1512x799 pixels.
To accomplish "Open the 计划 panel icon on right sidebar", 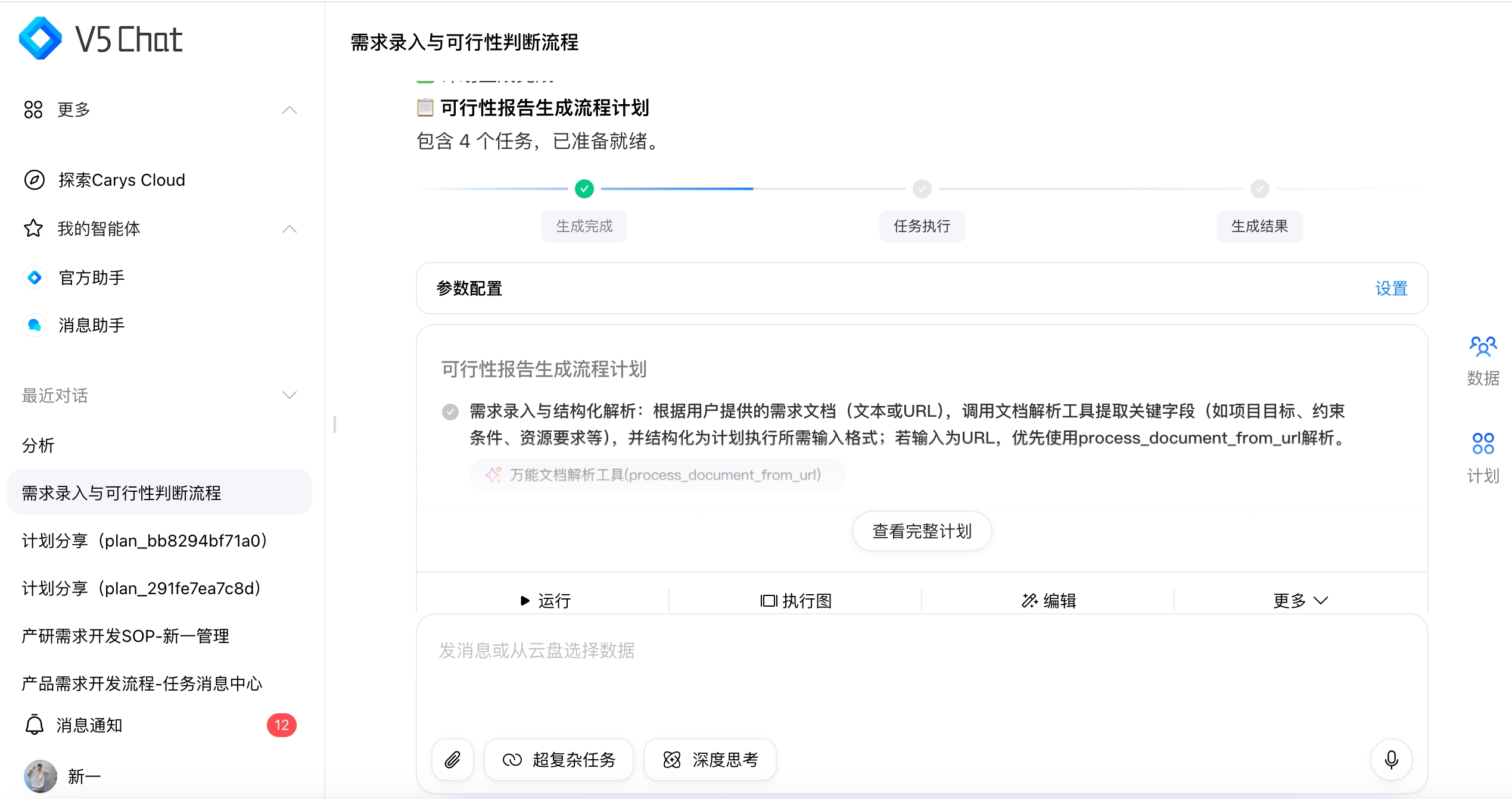I will pos(1483,443).
